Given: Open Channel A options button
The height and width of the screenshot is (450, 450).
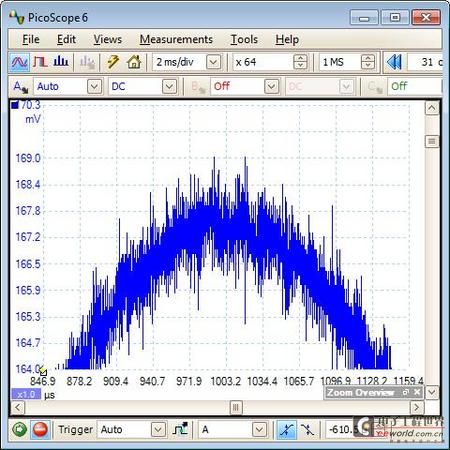Looking at the screenshot, I should [x=21, y=87].
